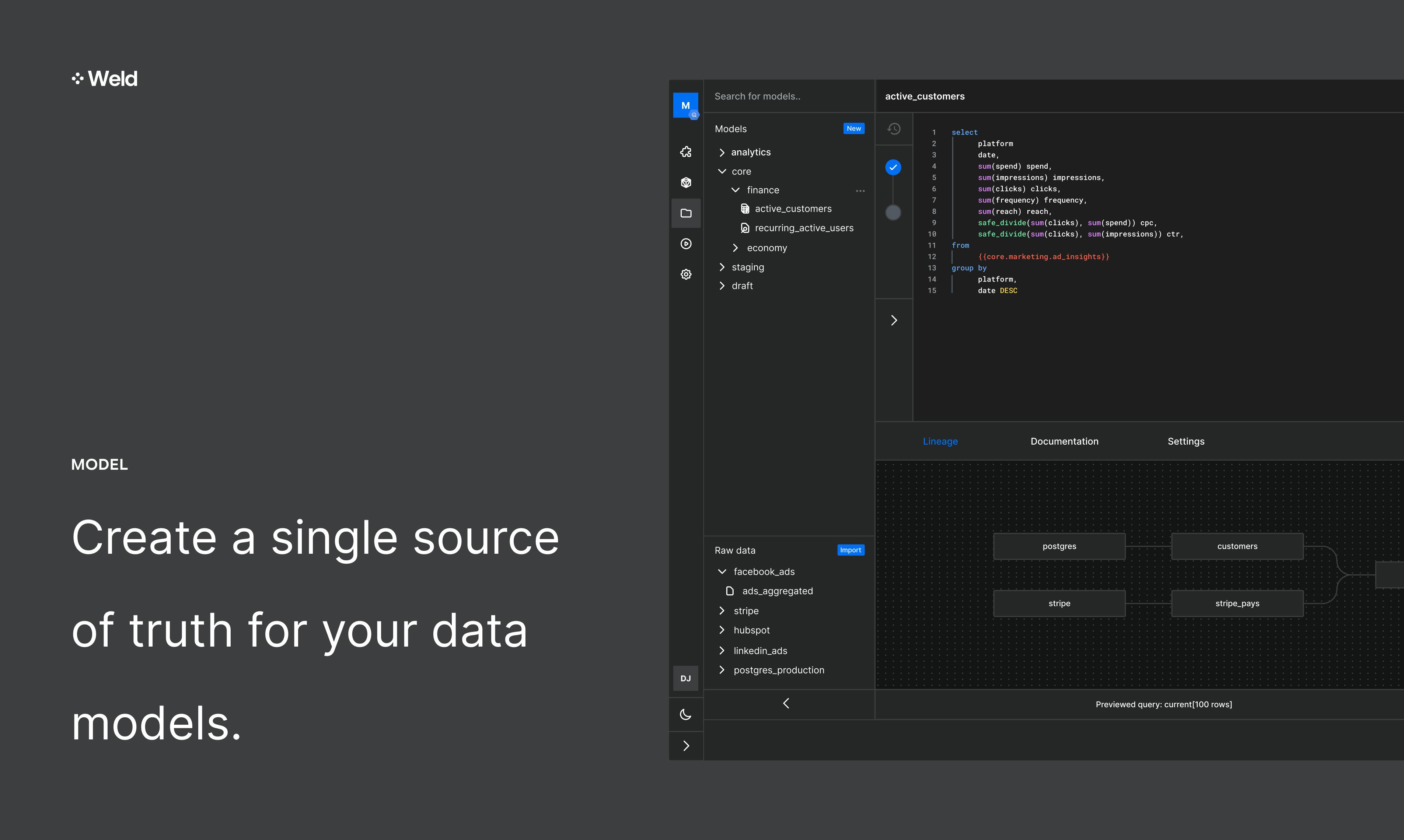Image resolution: width=1404 pixels, height=840 pixels.
Task: Select the customers lineage node
Action: coord(1237,546)
